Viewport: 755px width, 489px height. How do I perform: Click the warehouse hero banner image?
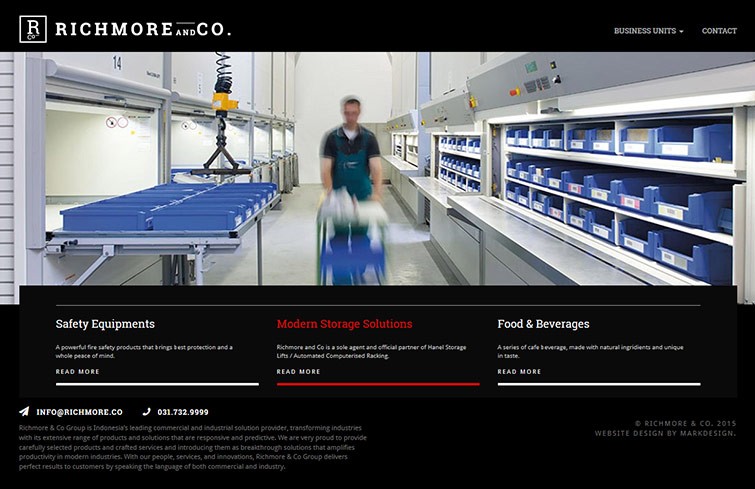378,168
